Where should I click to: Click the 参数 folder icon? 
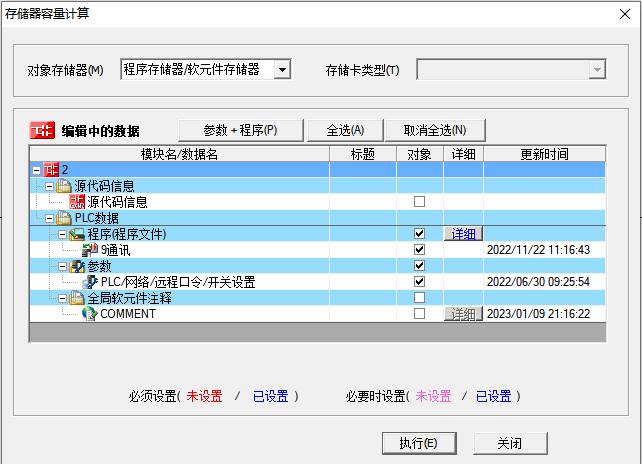(x=77, y=266)
